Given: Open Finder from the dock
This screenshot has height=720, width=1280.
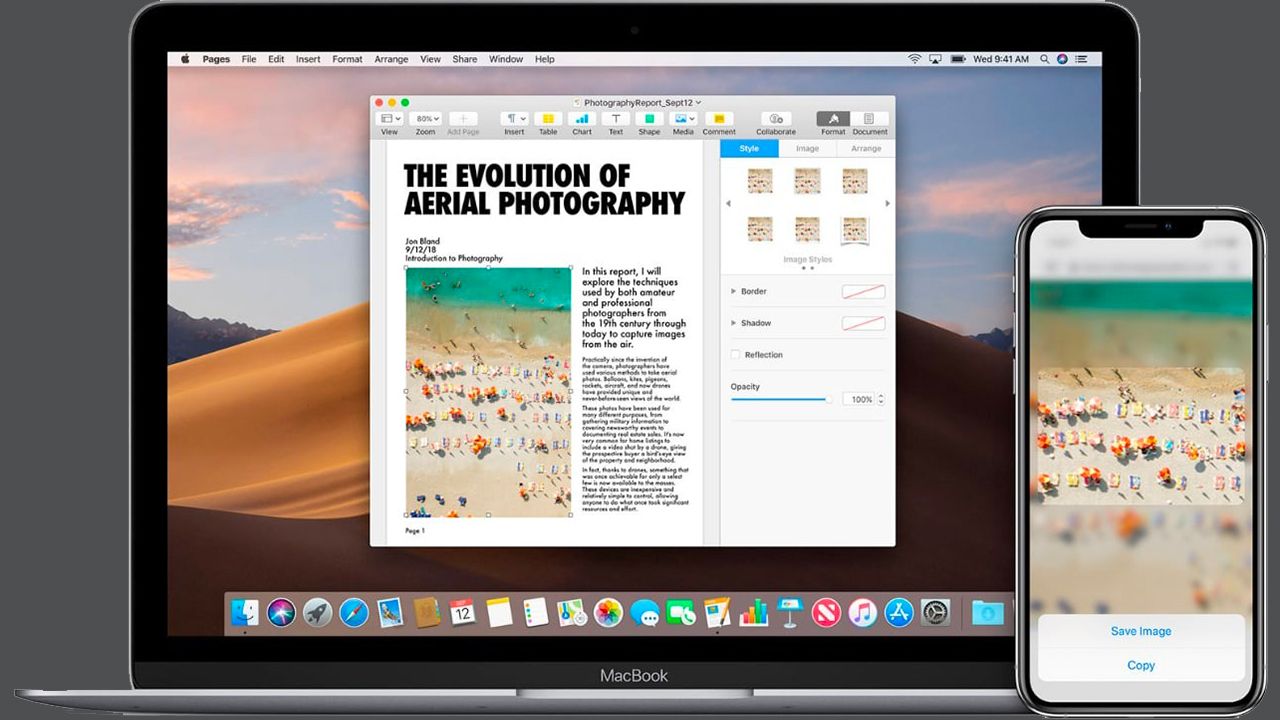Looking at the screenshot, I should pos(245,612).
